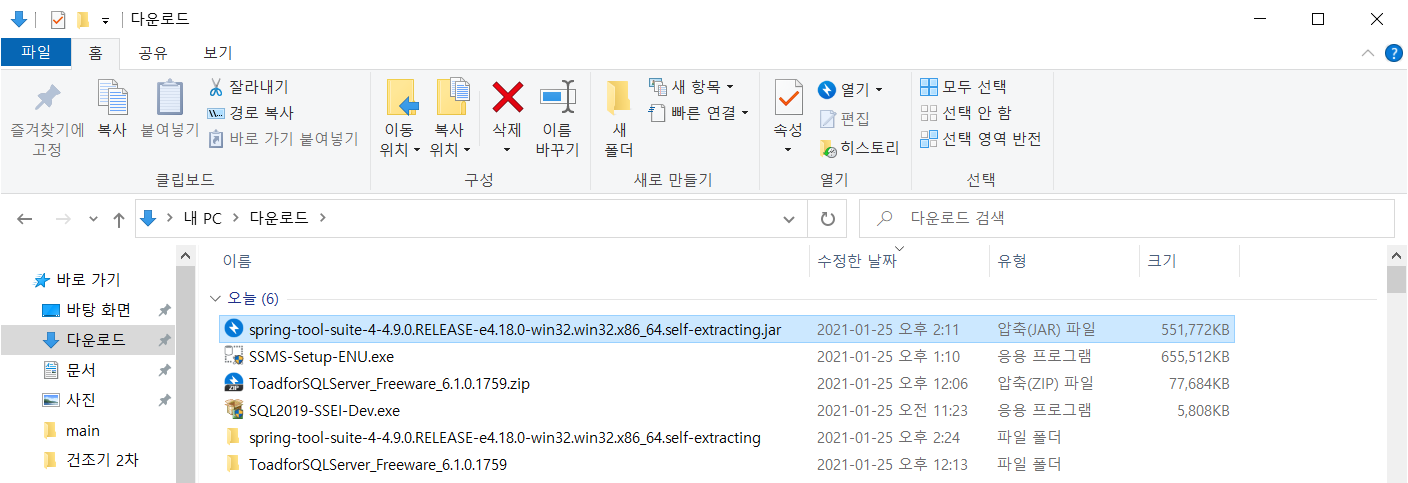
Task: Click the SQL2019-SSEI-Dev.exe file icon
Action: 234,410
